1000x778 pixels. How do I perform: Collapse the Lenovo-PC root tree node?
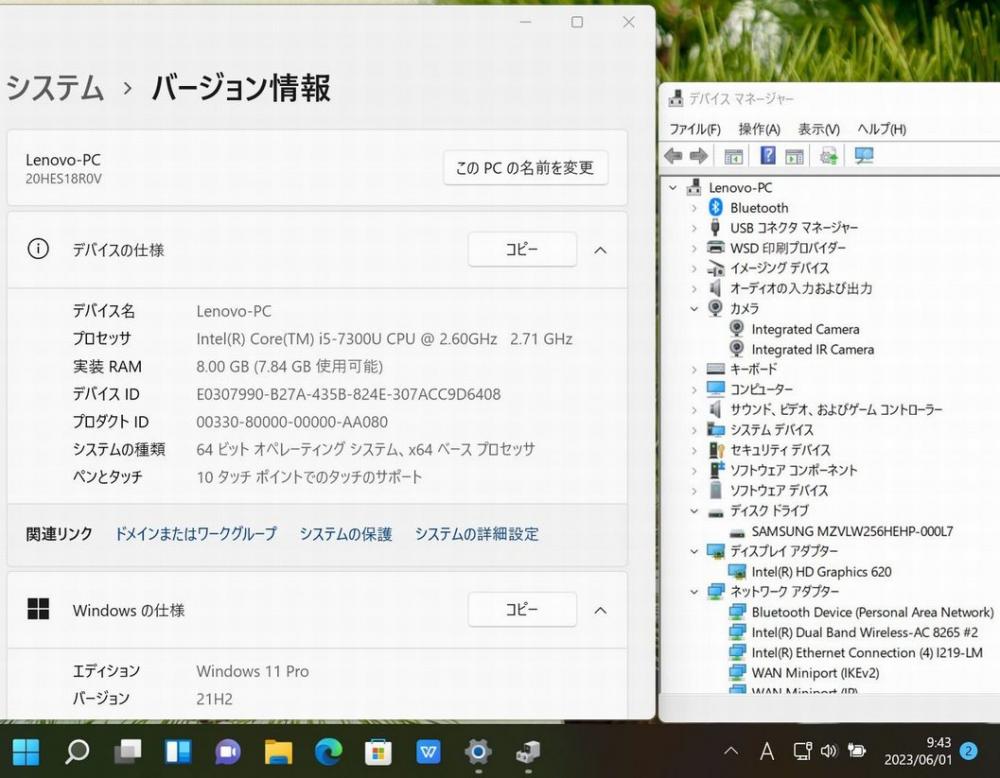pos(673,187)
